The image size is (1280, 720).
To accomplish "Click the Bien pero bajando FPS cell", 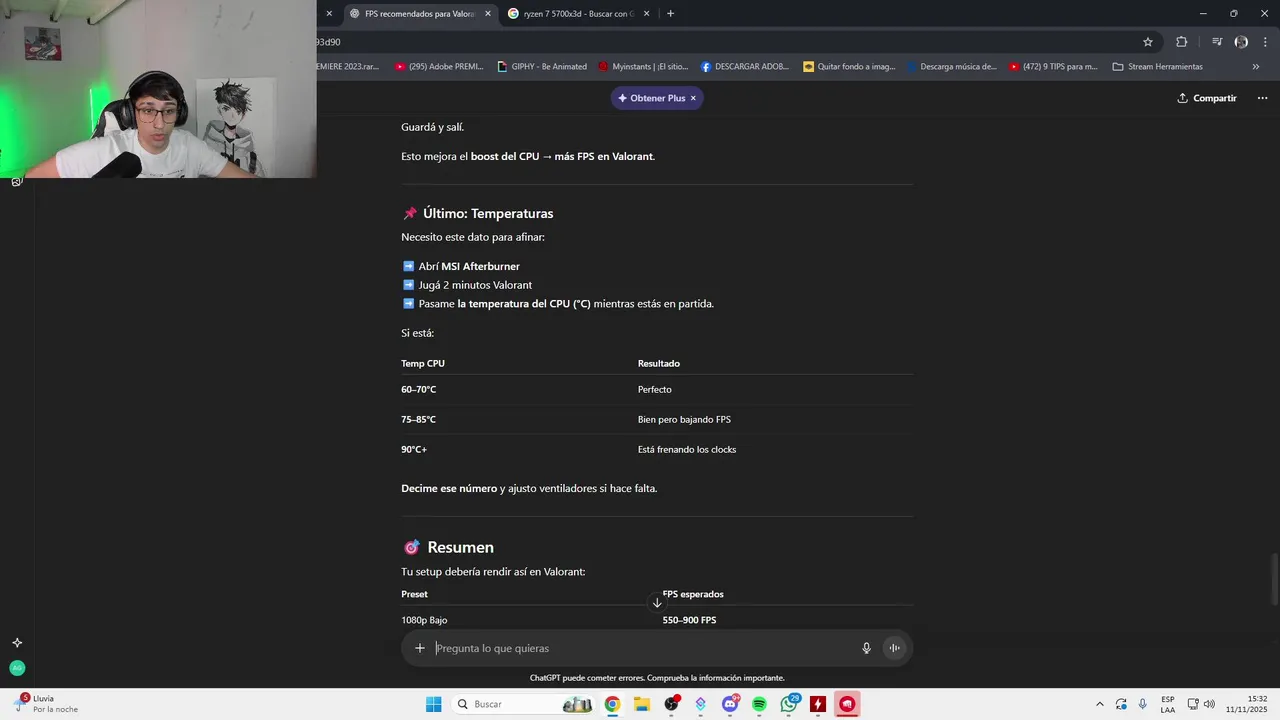I will click(684, 419).
